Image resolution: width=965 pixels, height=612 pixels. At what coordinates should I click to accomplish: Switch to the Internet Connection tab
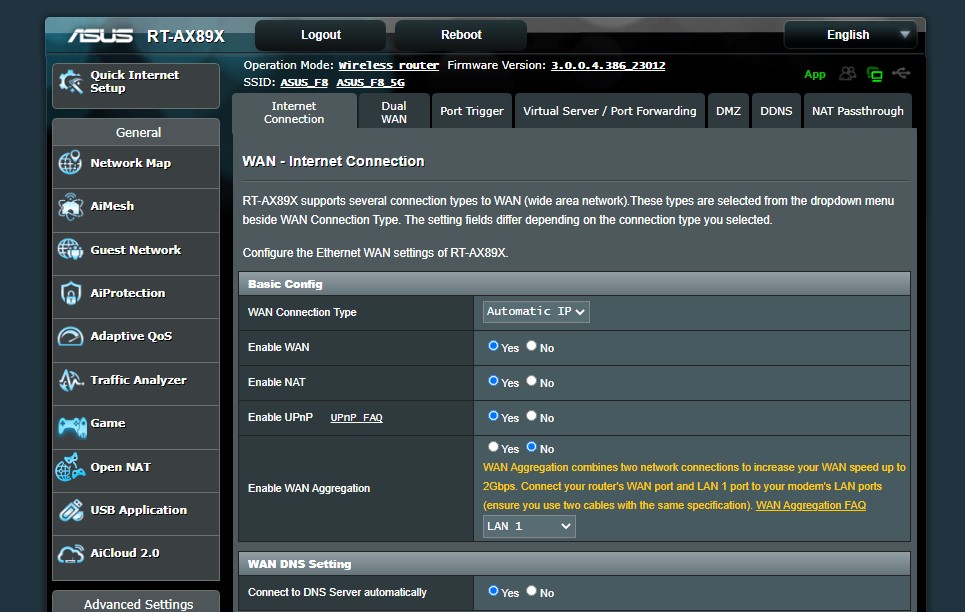[294, 112]
